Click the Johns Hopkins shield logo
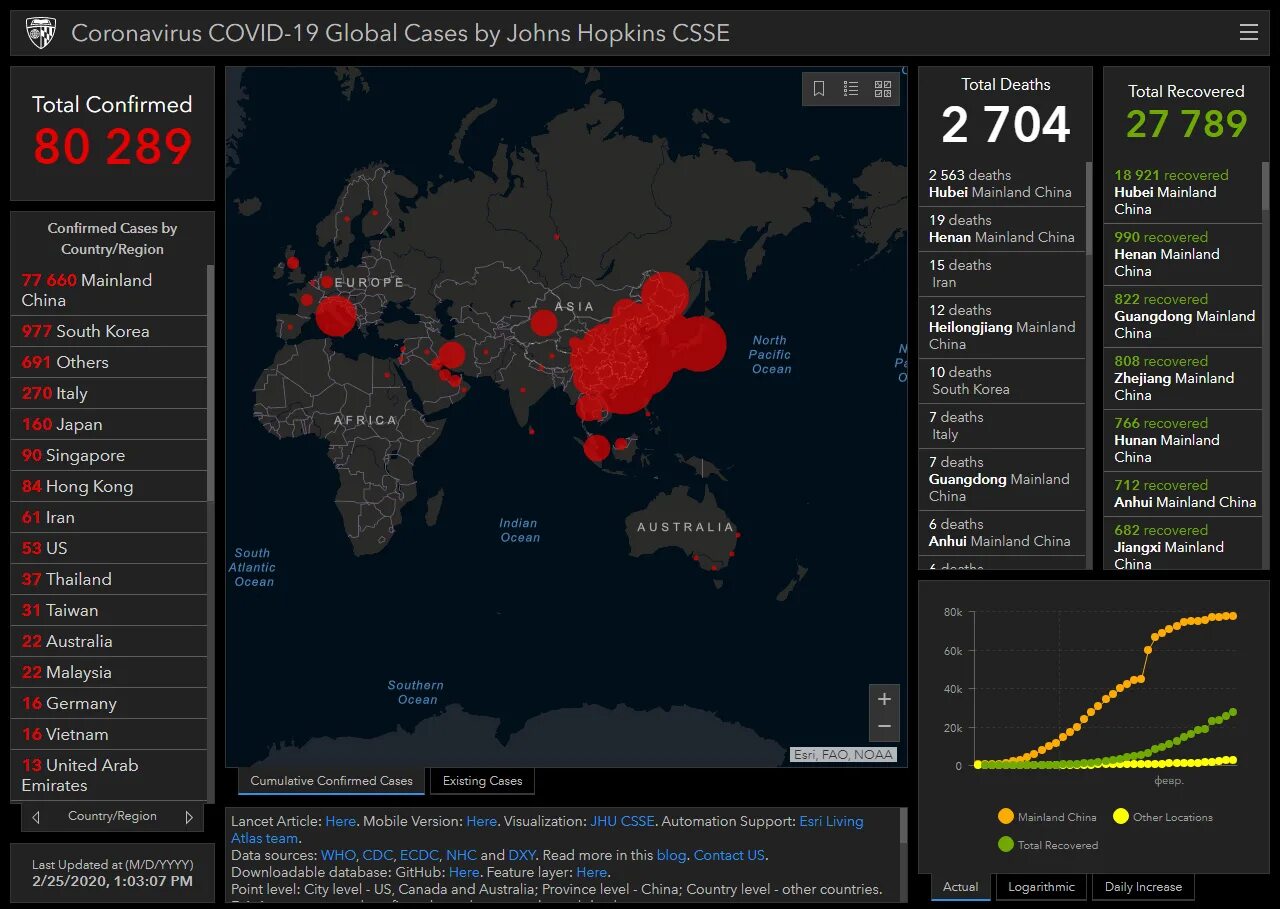Viewport: 1280px width, 909px height. click(x=41, y=32)
